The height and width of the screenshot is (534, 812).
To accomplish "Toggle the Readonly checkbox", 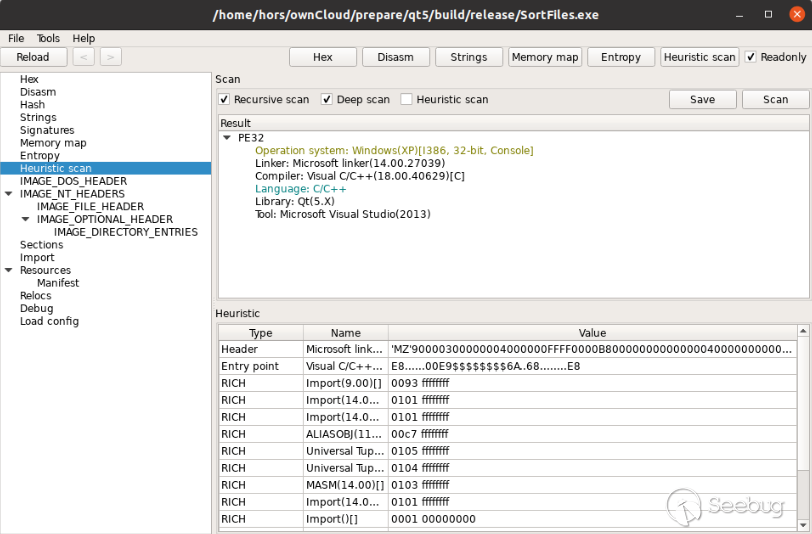I will [751, 57].
